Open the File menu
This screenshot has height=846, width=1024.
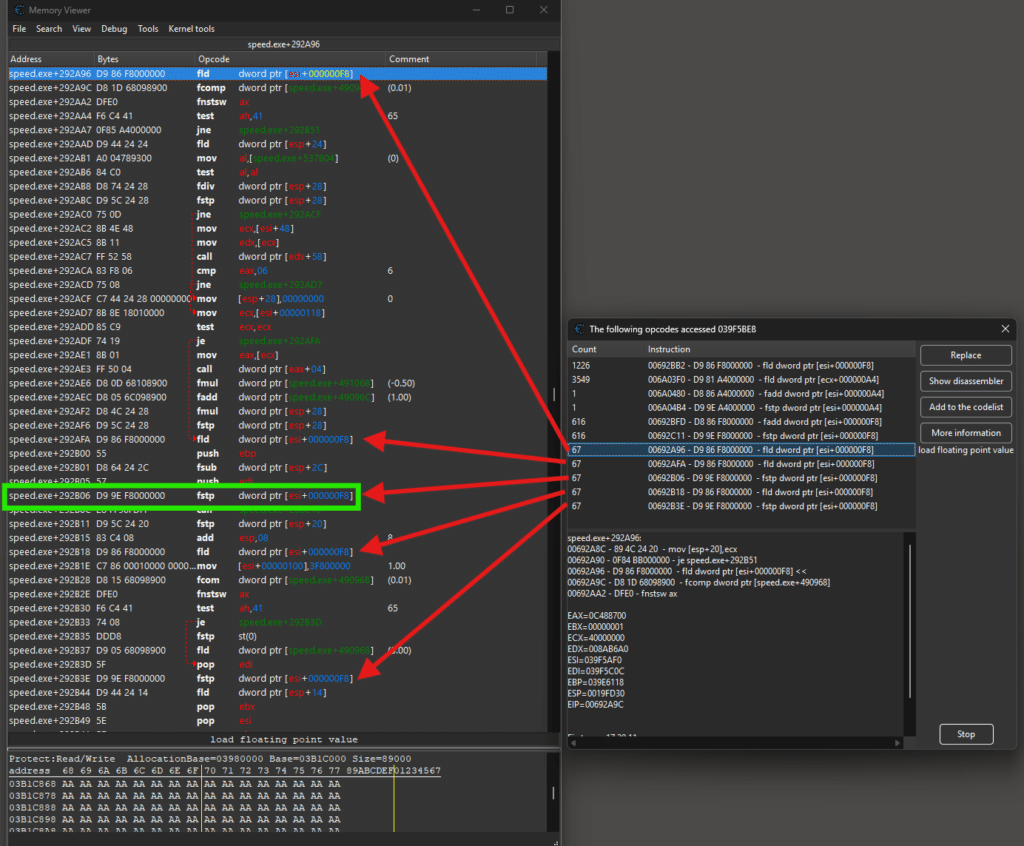(x=19, y=29)
